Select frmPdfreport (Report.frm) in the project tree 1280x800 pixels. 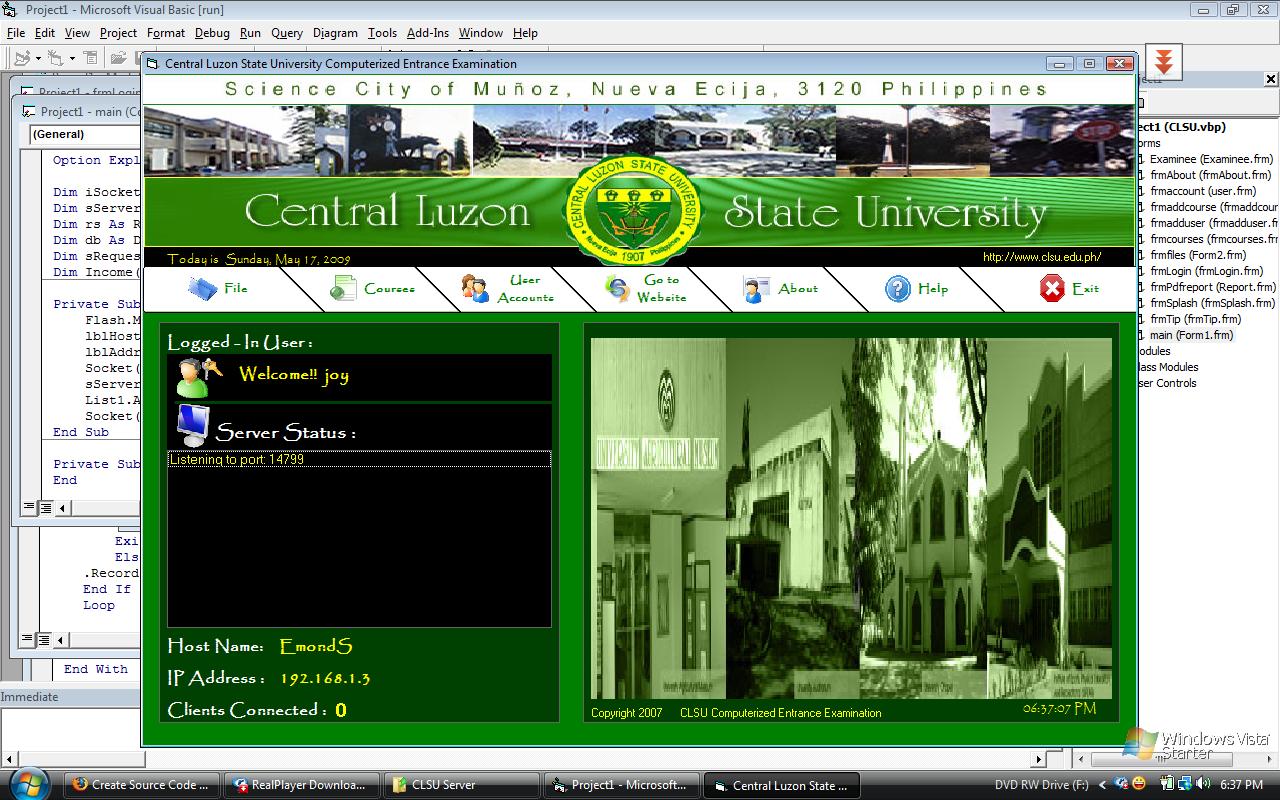1211,287
